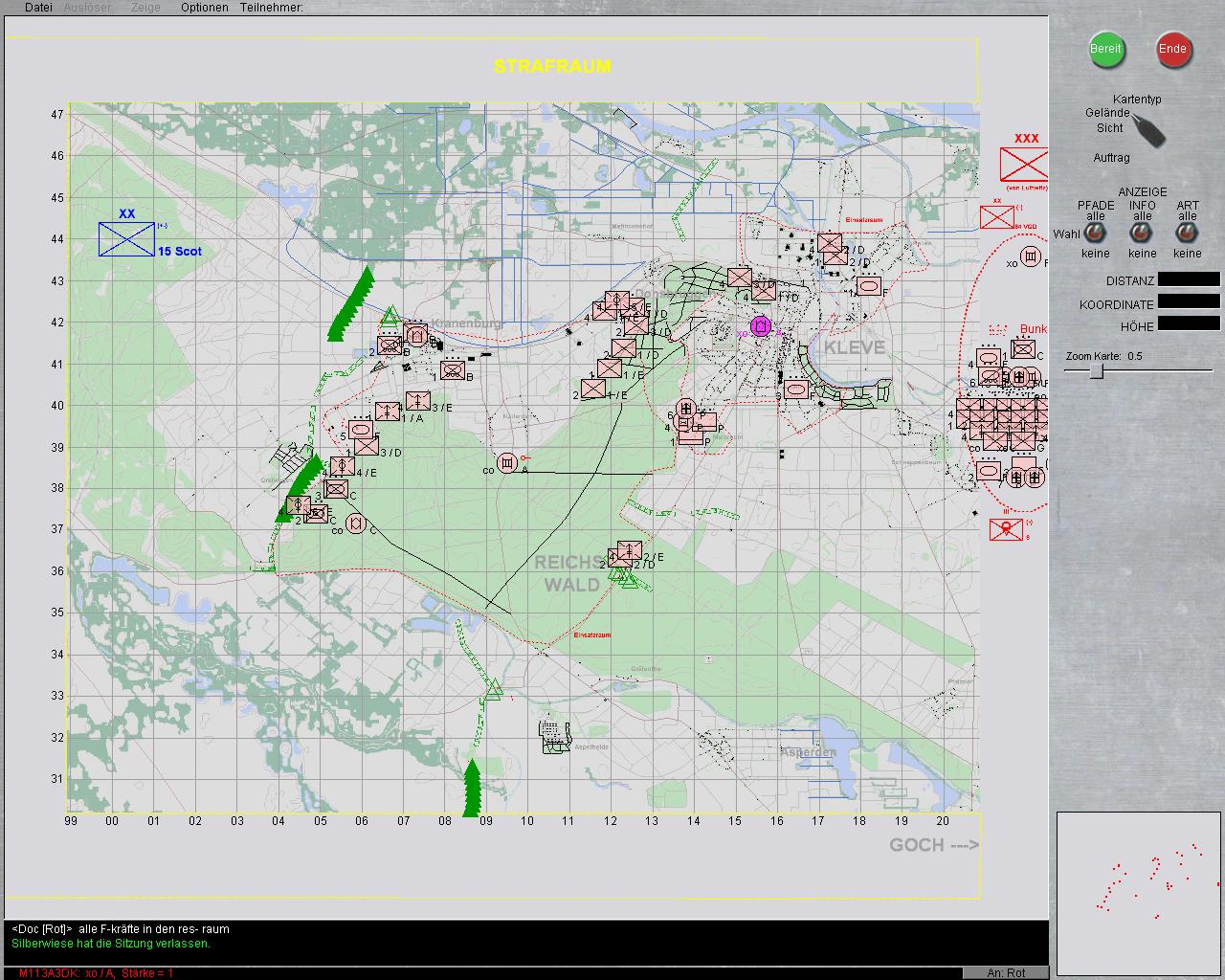
Task: Toggle the INFO display switch
Action: [x=1142, y=234]
